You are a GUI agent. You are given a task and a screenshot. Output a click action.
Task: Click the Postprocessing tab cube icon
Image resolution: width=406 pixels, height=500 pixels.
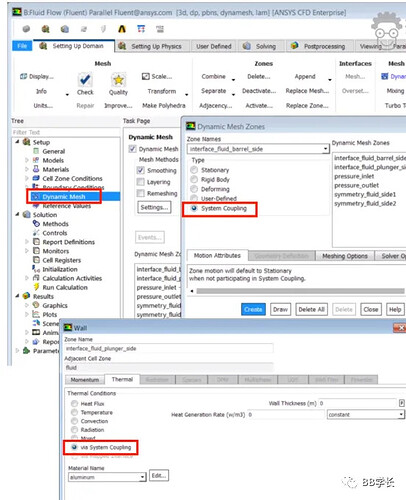pyautogui.click(x=294, y=46)
